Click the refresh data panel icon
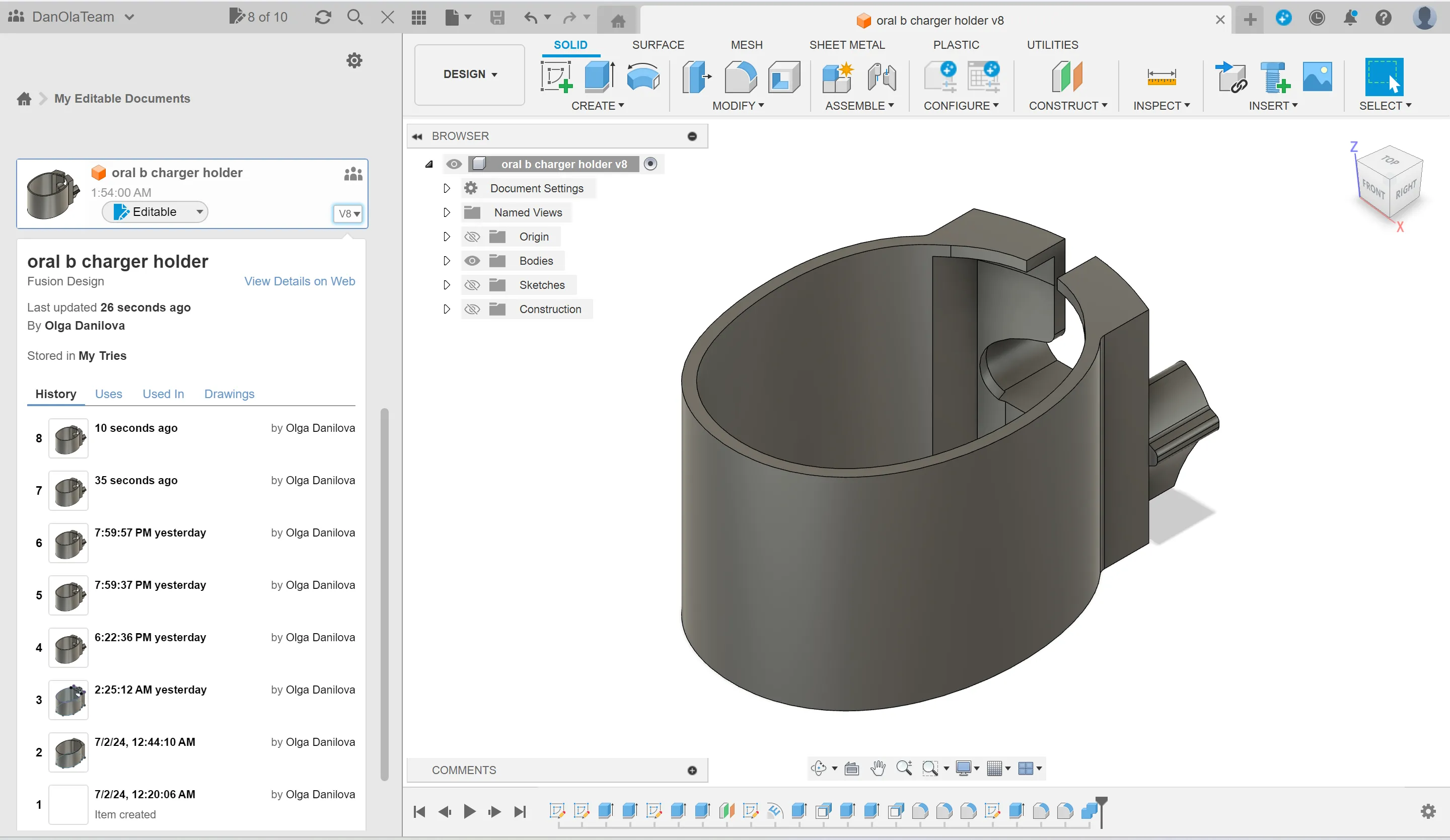This screenshot has width=1450, height=840. pos(323,17)
